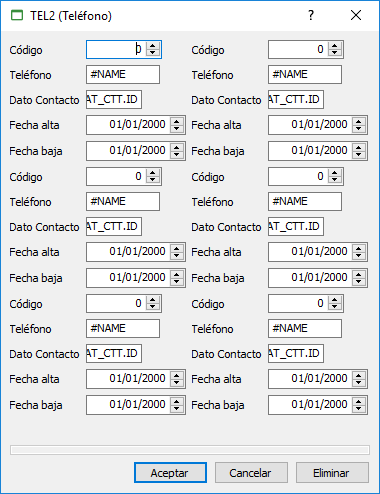380x494 pixels.
Task: Click the Eliminar button
Action: click(x=332, y=472)
